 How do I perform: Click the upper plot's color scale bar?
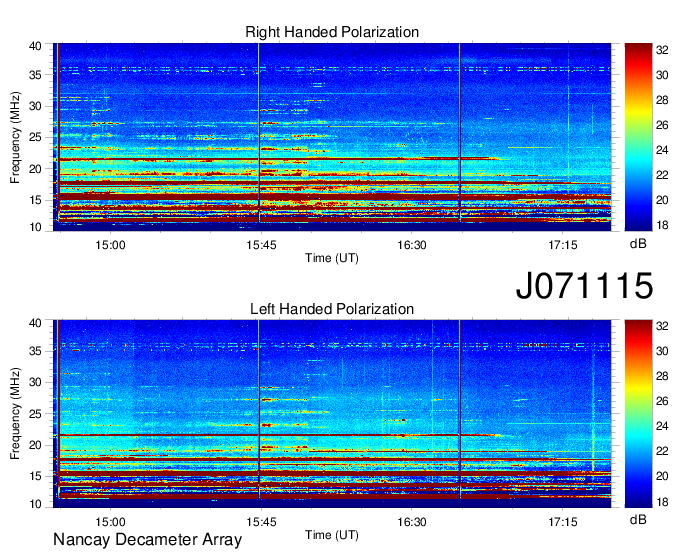pyautogui.click(x=638, y=137)
